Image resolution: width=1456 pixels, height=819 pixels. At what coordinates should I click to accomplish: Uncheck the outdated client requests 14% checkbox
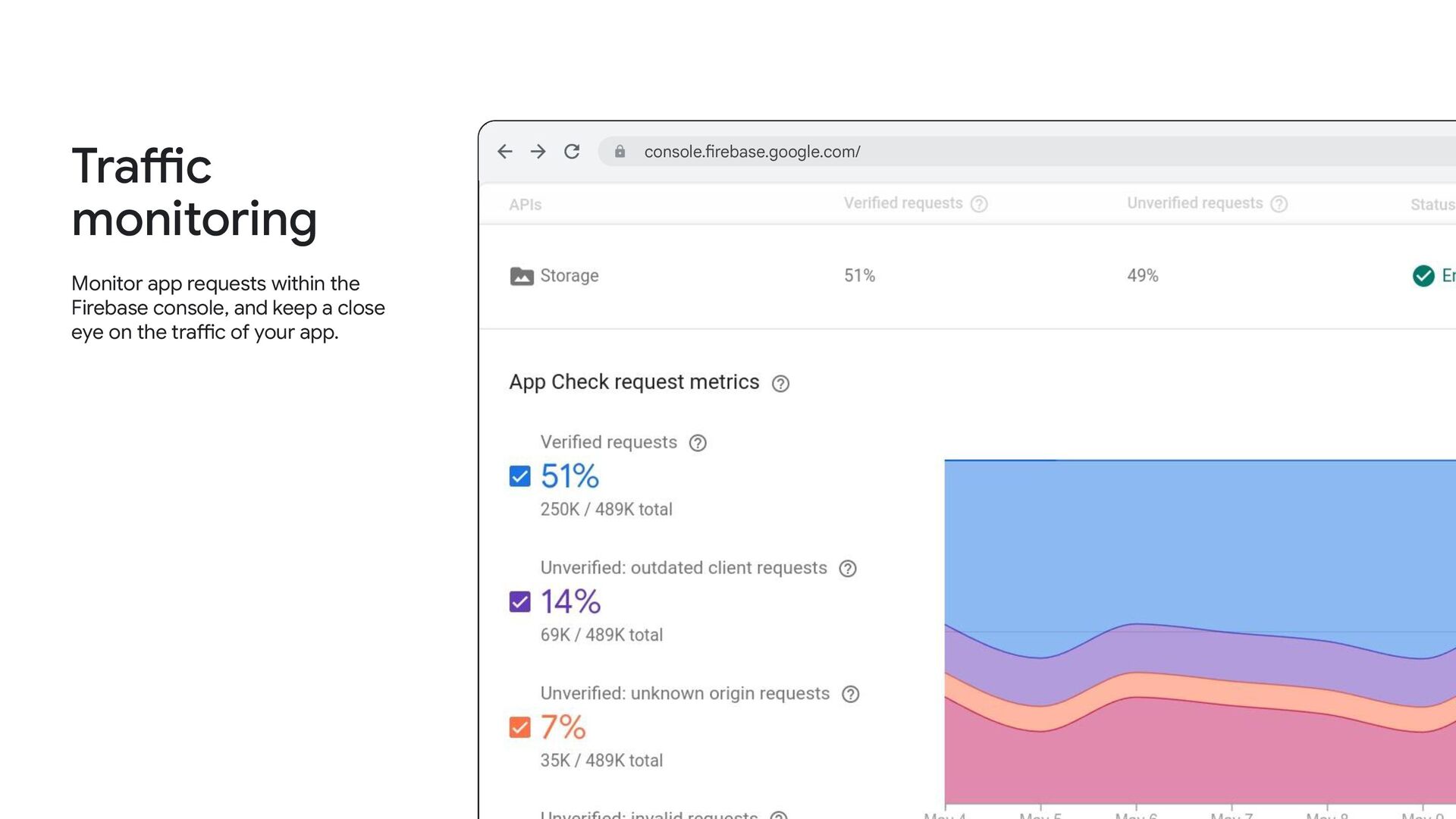(519, 602)
